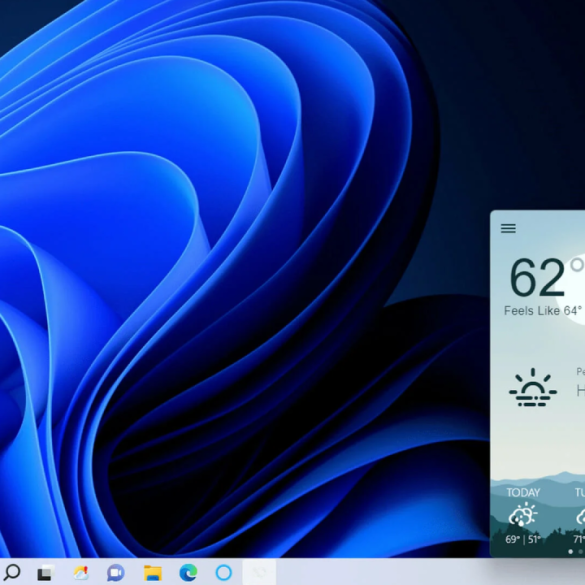Launch Microsoft Edge from the taskbar
The image size is (585, 585).
click(x=188, y=573)
